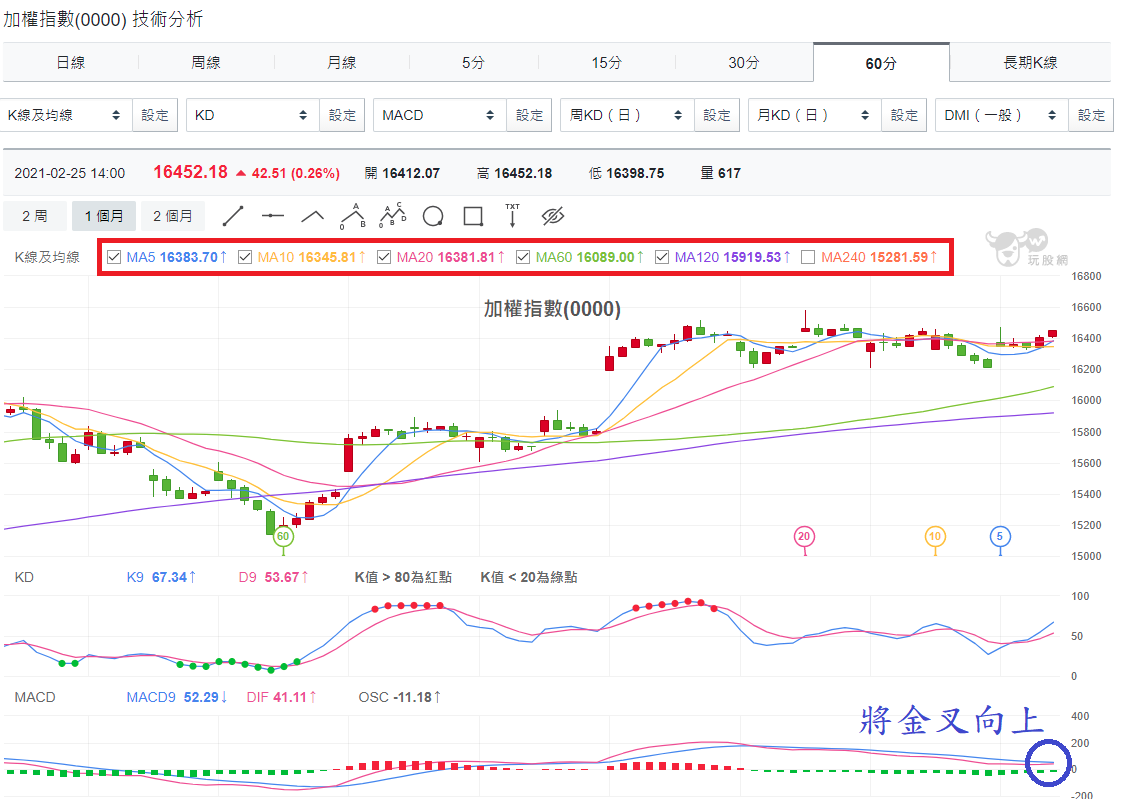
Task: Select the straight line drawing tool
Action: point(233,216)
